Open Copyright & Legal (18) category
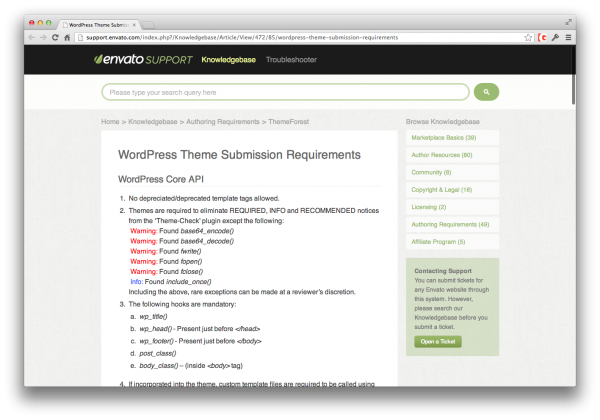The image size is (600, 420). (x=452, y=190)
